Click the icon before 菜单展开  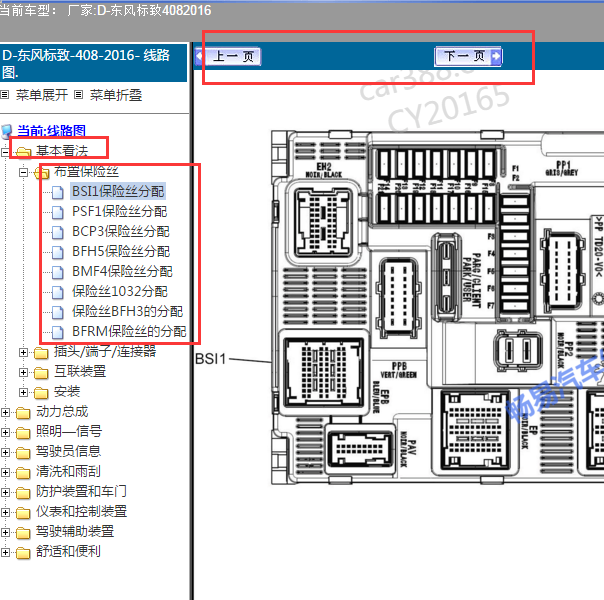(x=5, y=94)
